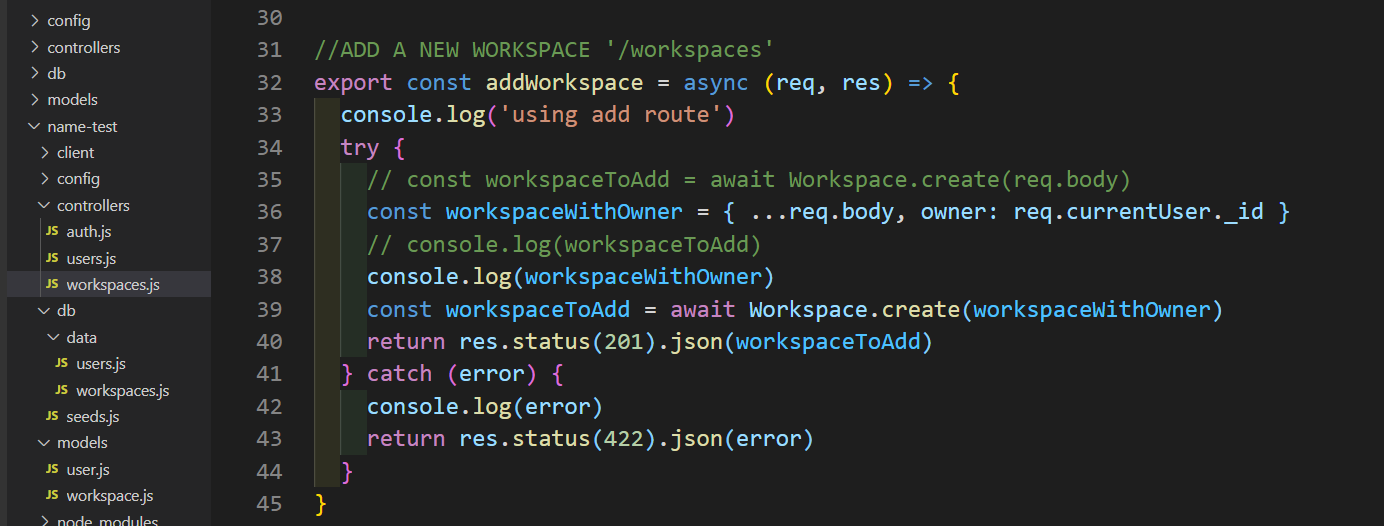The height and width of the screenshot is (526, 1384).
Task: Click the 'catch' keyword on line 41
Action: click(x=400, y=374)
